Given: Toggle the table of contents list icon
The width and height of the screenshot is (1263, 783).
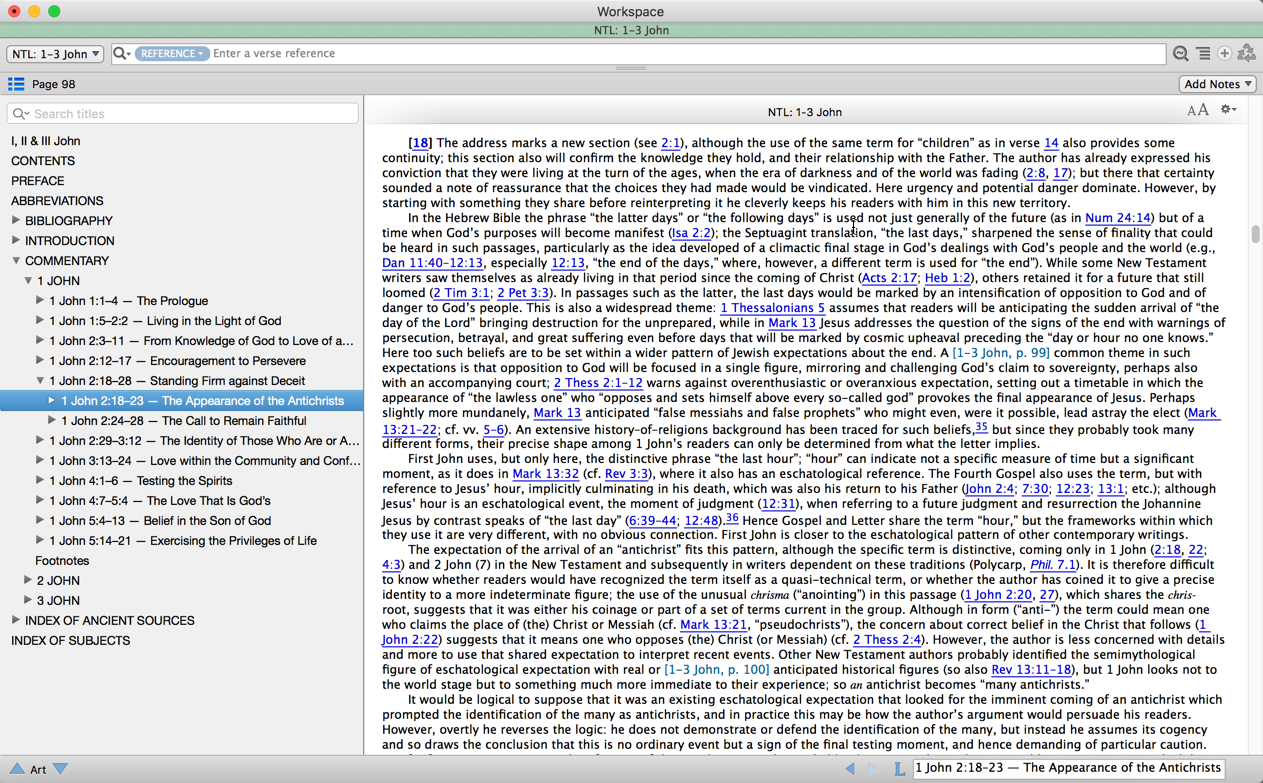Looking at the screenshot, I should coord(16,84).
